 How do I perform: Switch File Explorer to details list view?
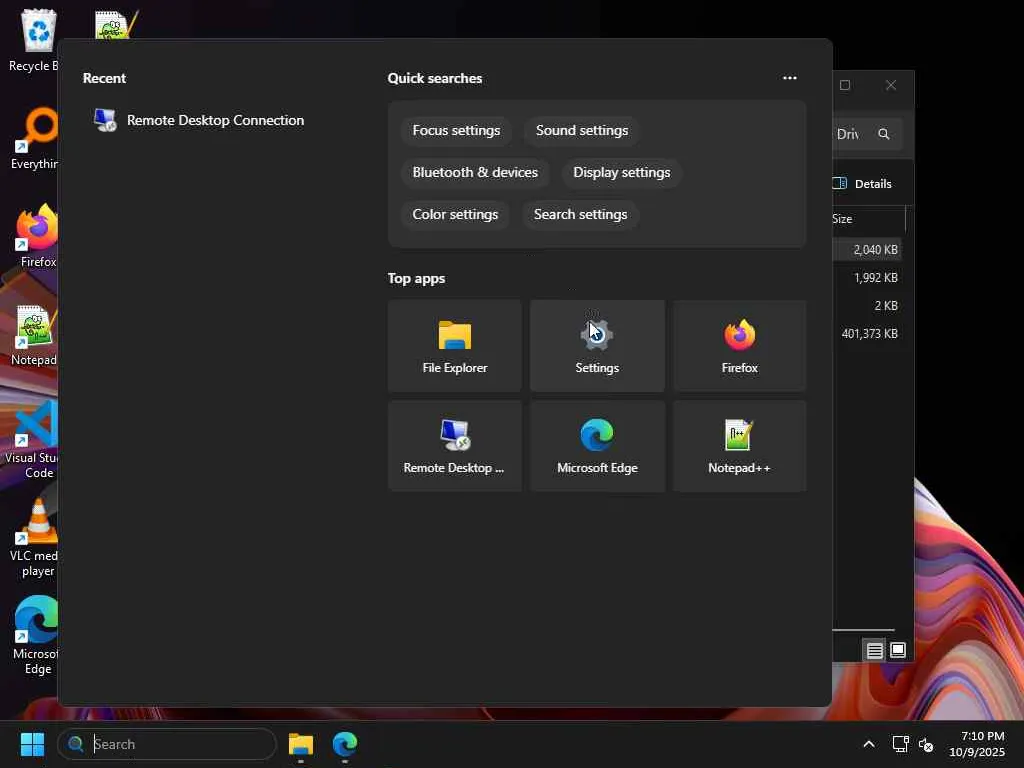pyautogui.click(x=874, y=650)
